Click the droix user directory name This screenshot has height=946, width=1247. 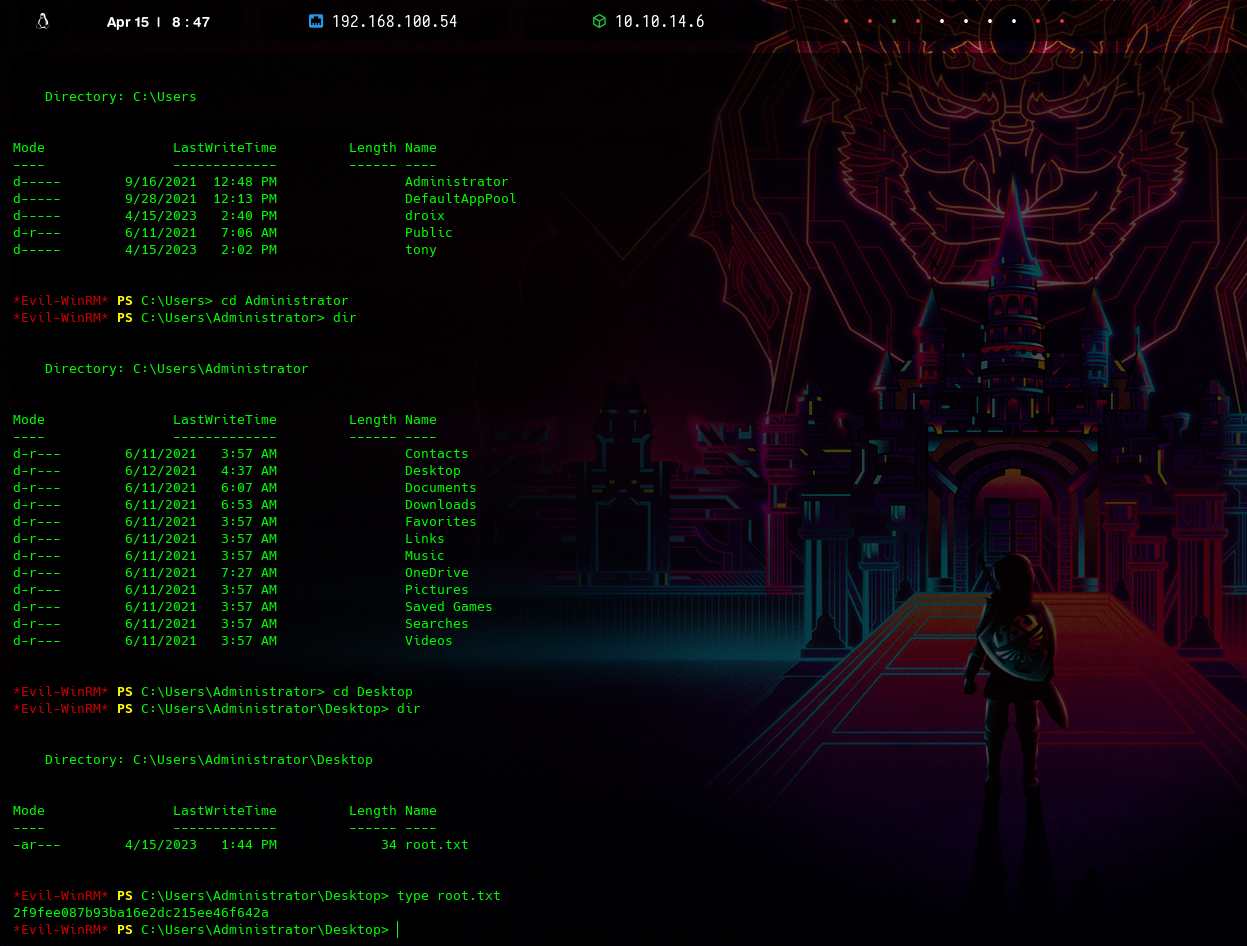[425, 216]
